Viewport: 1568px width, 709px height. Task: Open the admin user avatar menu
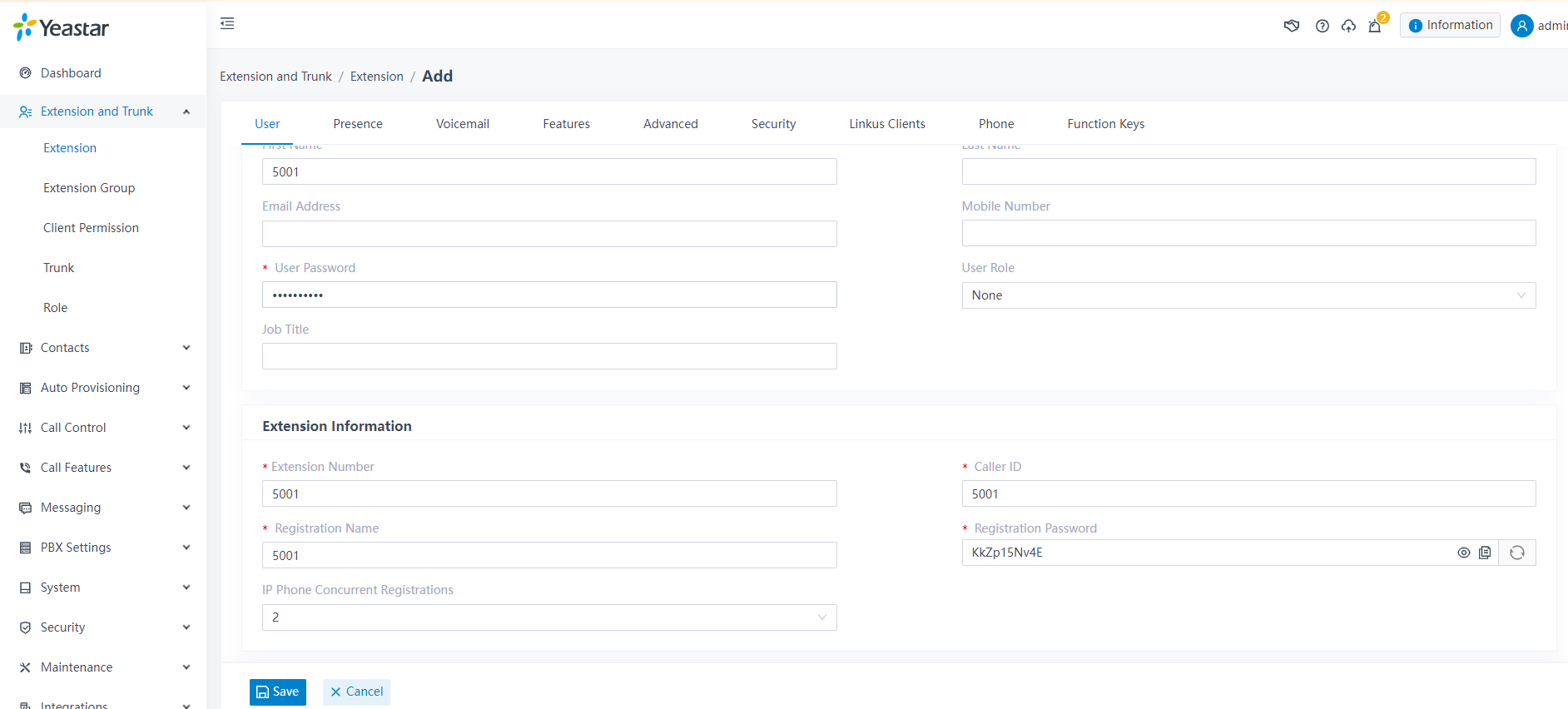pos(1521,26)
